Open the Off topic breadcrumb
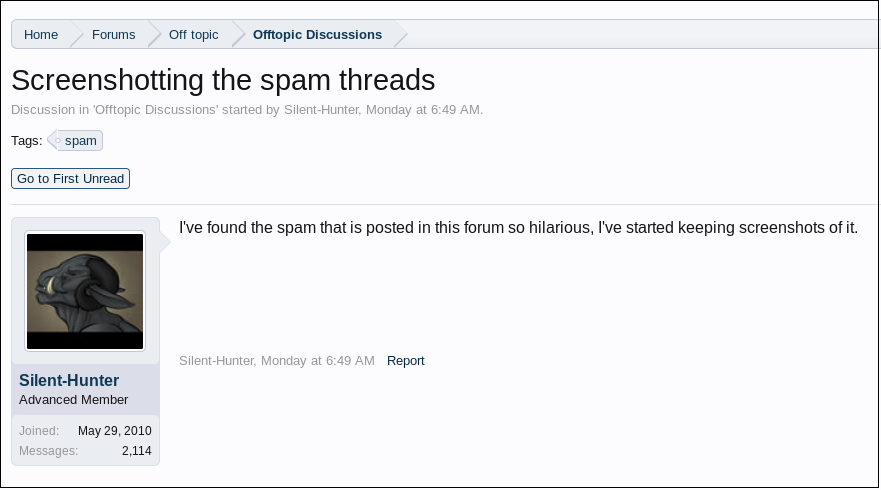Image resolution: width=881 pixels, height=490 pixels. click(x=193, y=34)
